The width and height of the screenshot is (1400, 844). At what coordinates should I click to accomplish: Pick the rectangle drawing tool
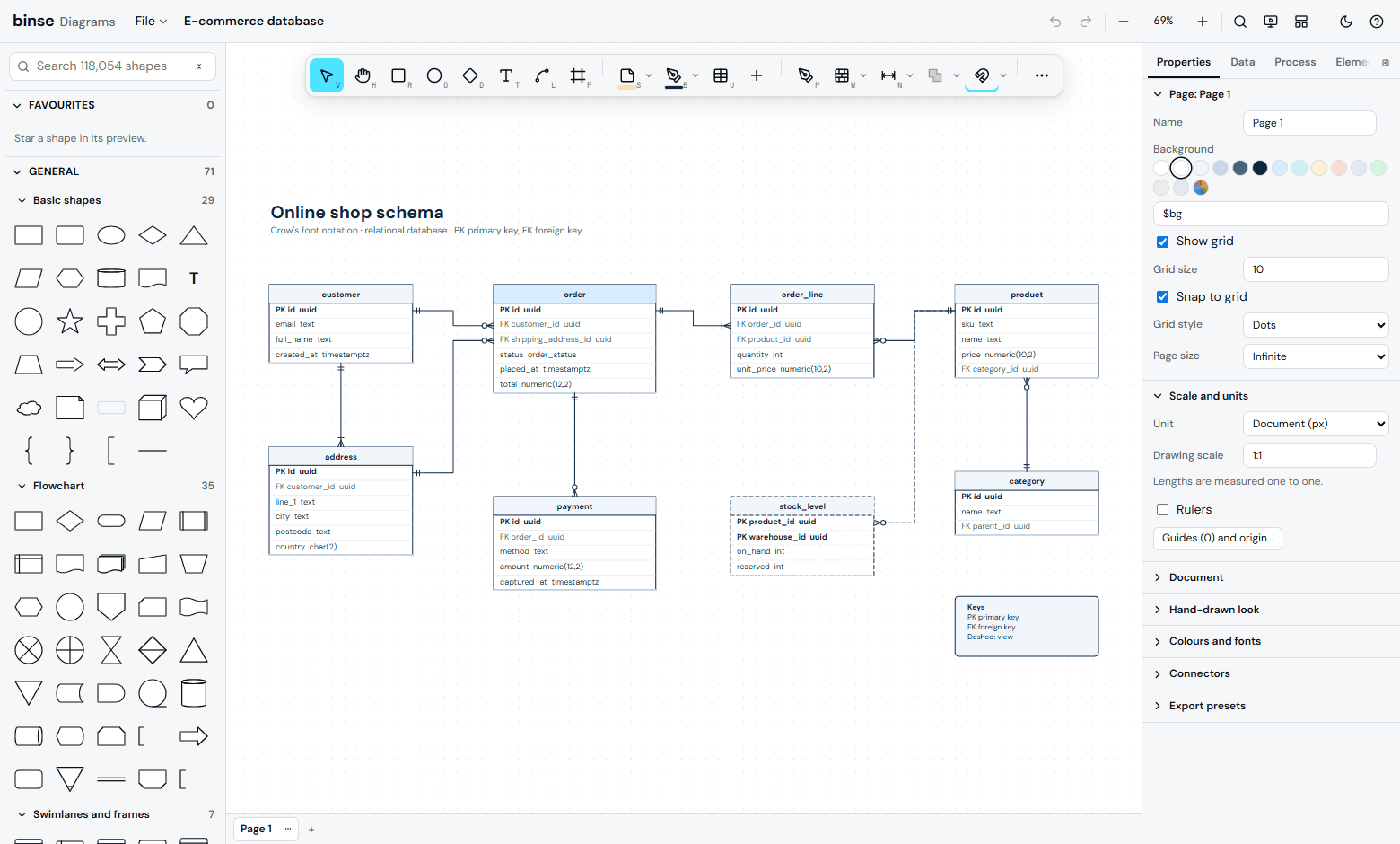click(x=398, y=75)
